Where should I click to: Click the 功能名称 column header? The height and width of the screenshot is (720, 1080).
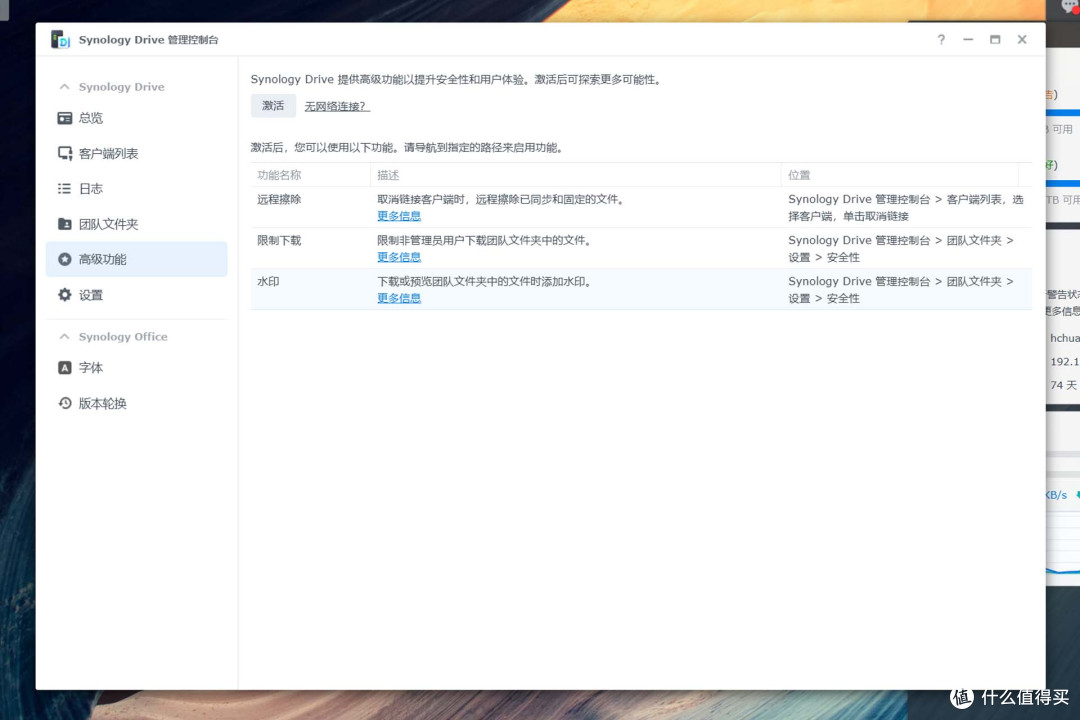pyautogui.click(x=310, y=175)
